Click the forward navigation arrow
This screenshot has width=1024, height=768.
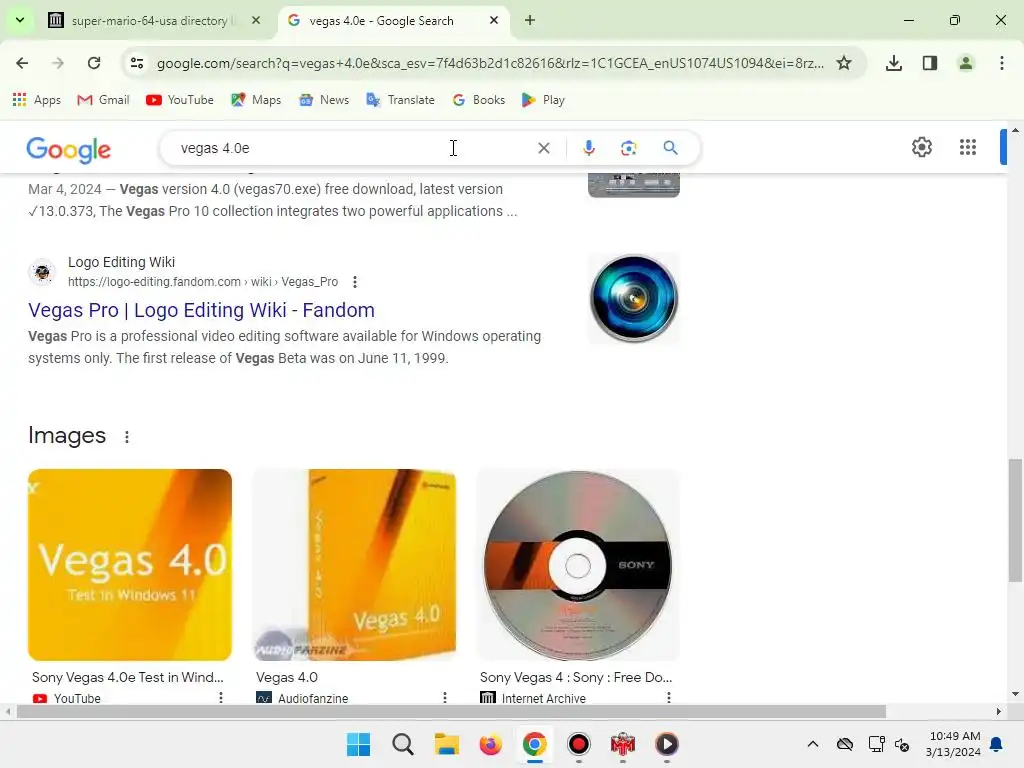pyautogui.click(x=58, y=63)
